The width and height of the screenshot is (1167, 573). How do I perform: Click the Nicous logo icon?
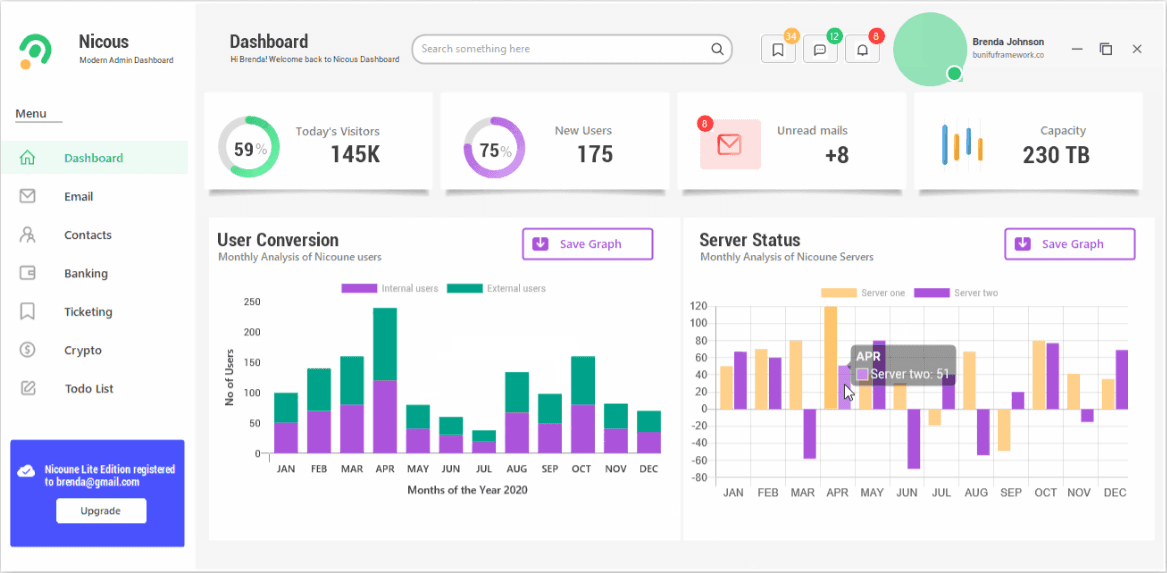(x=35, y=51)
